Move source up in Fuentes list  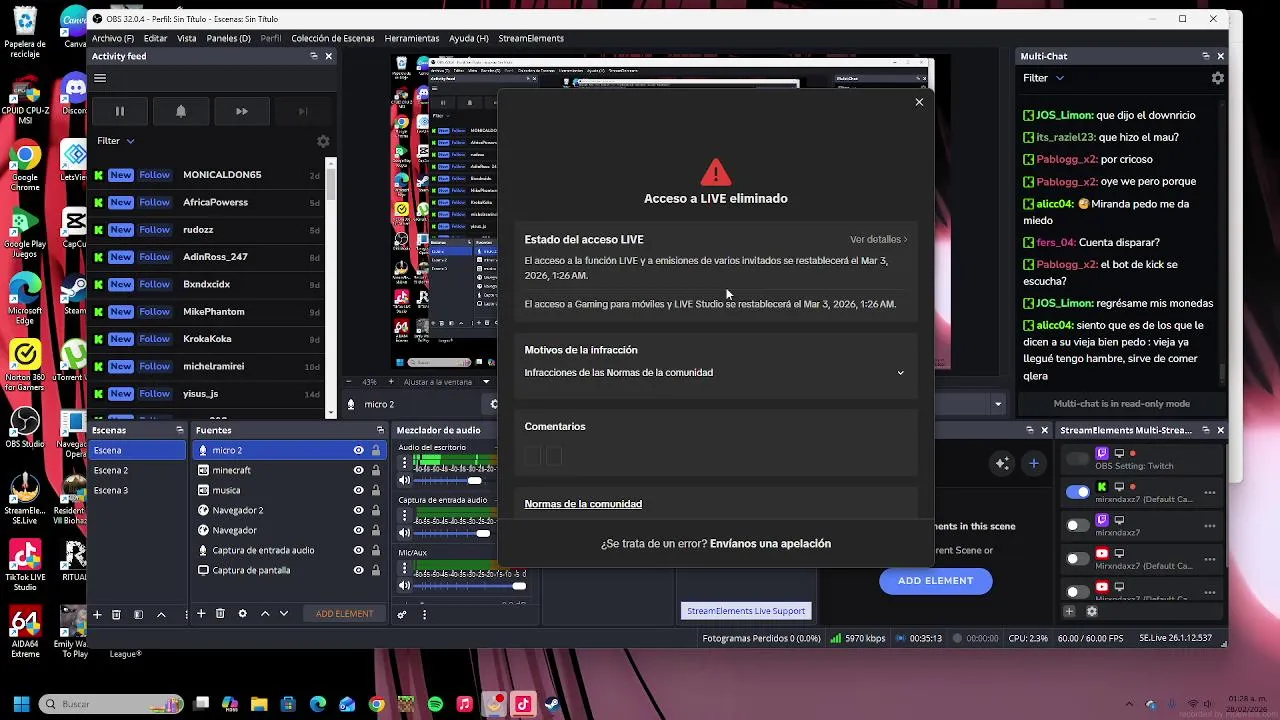click(265, 614)
